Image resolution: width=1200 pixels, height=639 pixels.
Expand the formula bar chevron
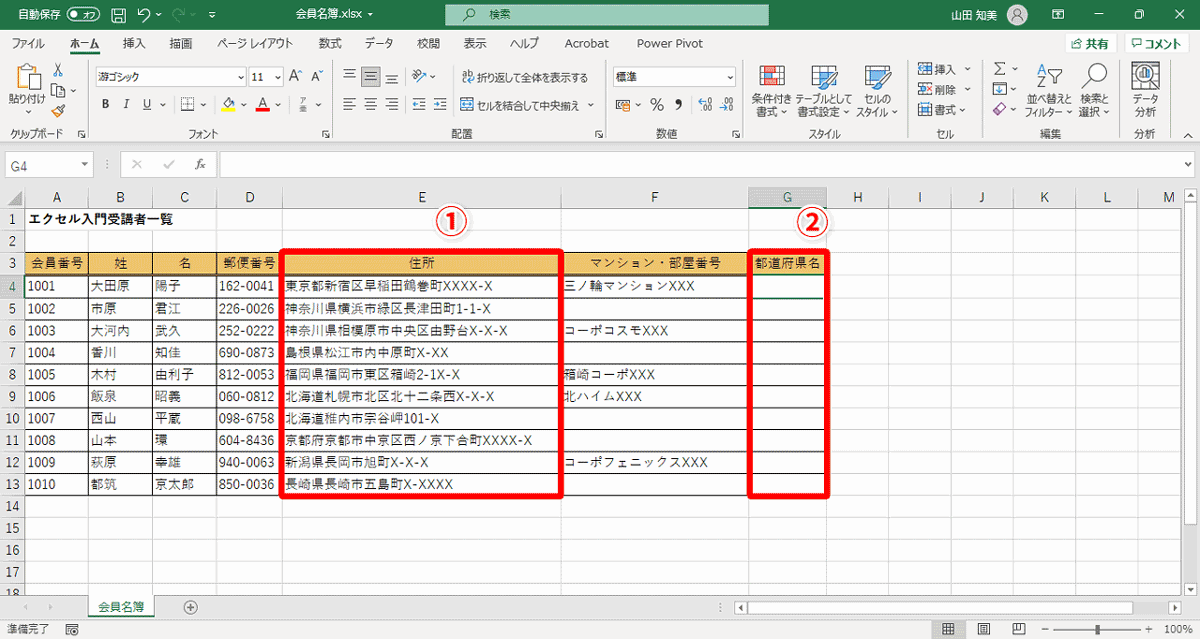(1187, 164)
